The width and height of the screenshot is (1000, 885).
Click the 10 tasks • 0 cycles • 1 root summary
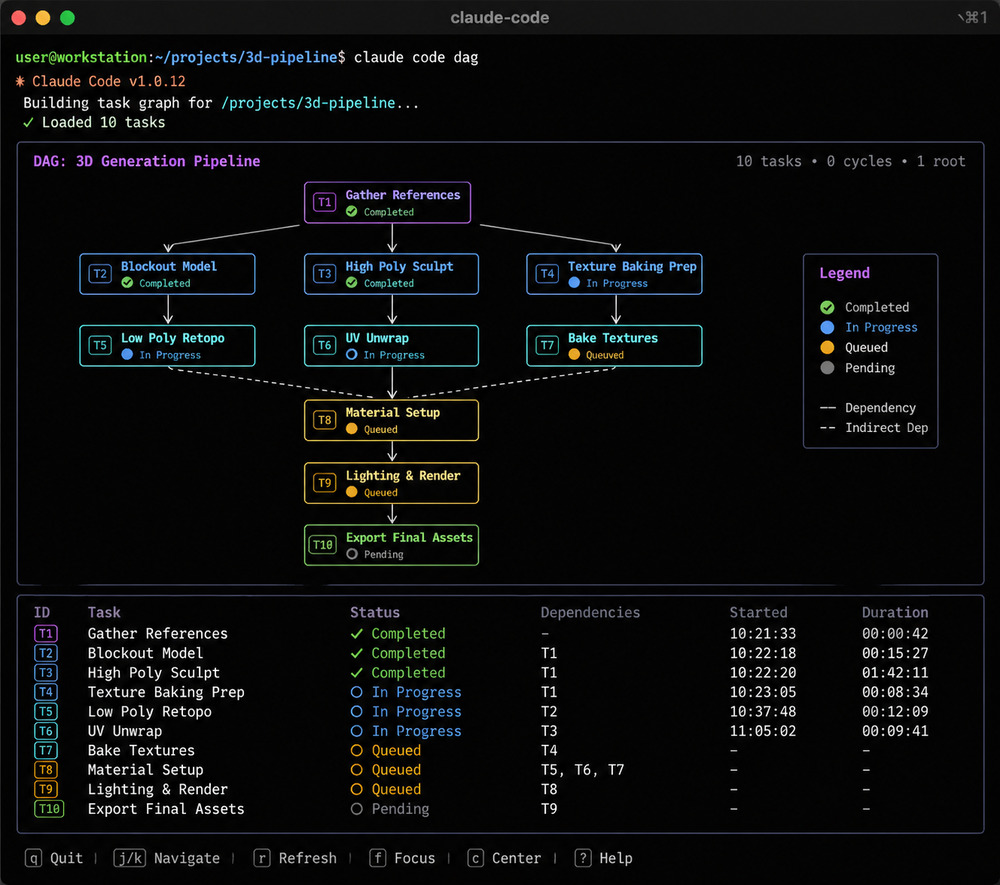[851, 161]
